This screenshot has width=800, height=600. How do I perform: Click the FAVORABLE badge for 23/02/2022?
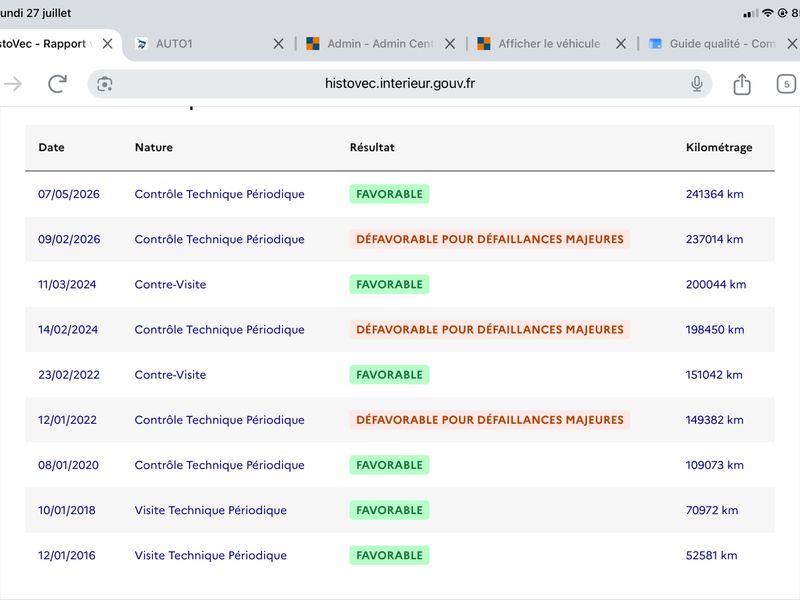[389, 374]
